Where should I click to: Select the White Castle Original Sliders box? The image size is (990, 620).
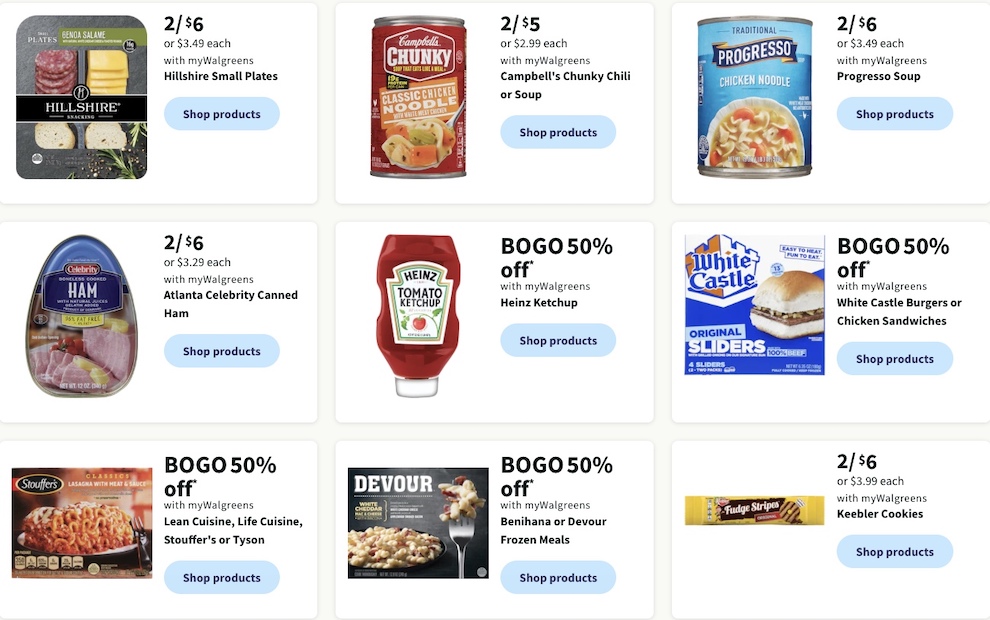click(x=754, y=305)
